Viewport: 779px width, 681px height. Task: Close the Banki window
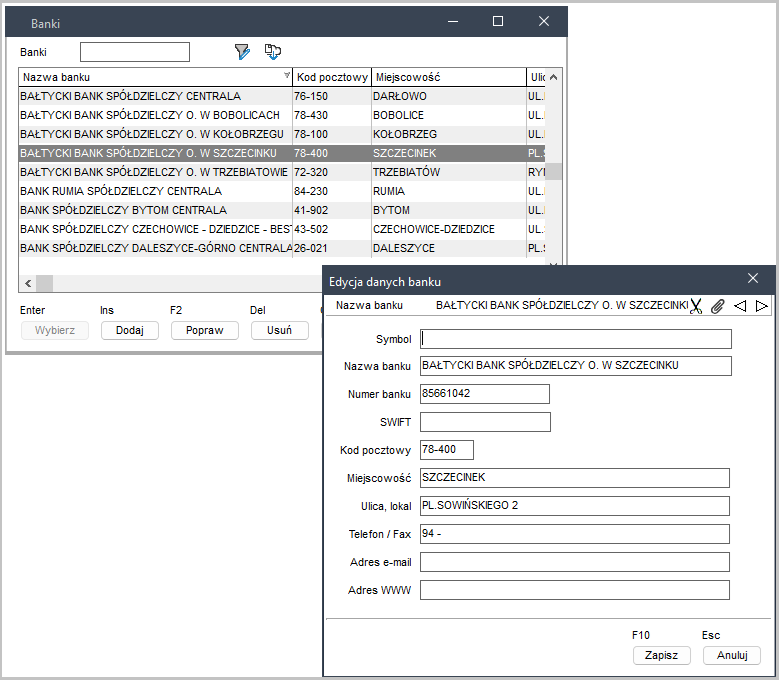pyautogui.click(x=544, y=21)
